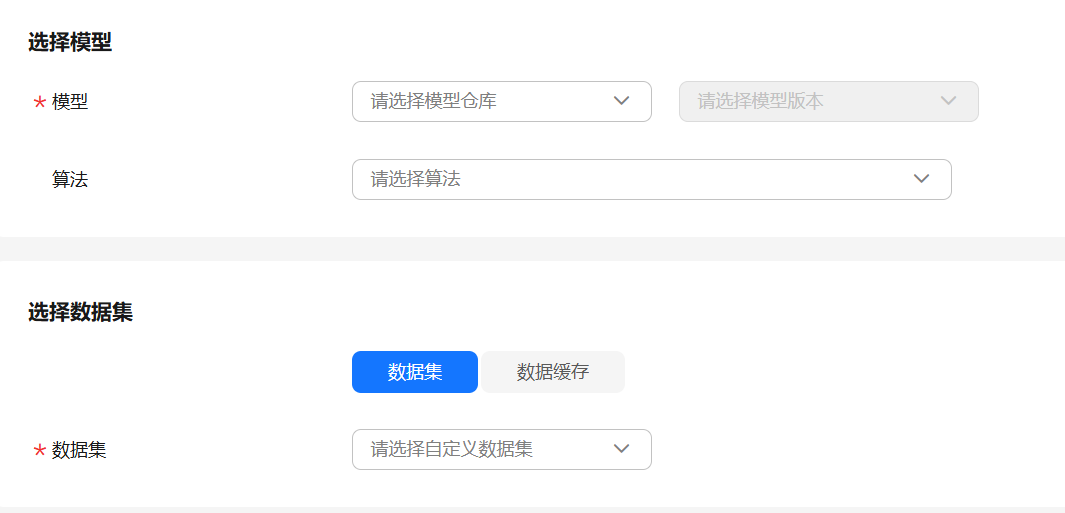Click the gray divider between the two sections

[532, 248]
